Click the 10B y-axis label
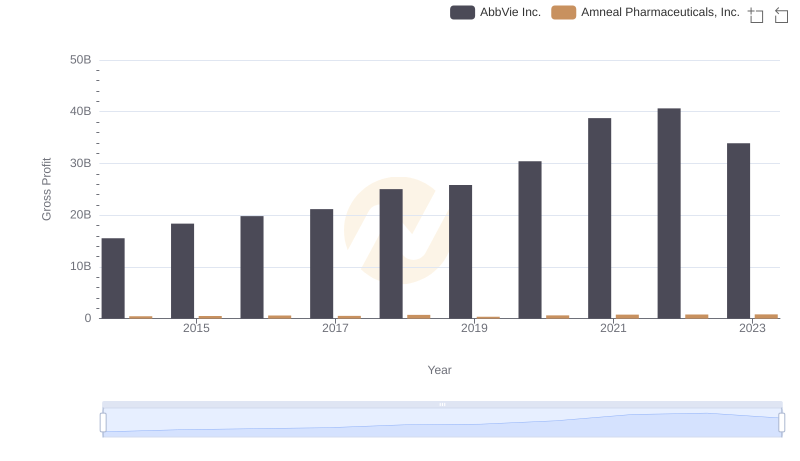Image resolution: width=800 pixels, height=461 pixels. coord(81,266)
